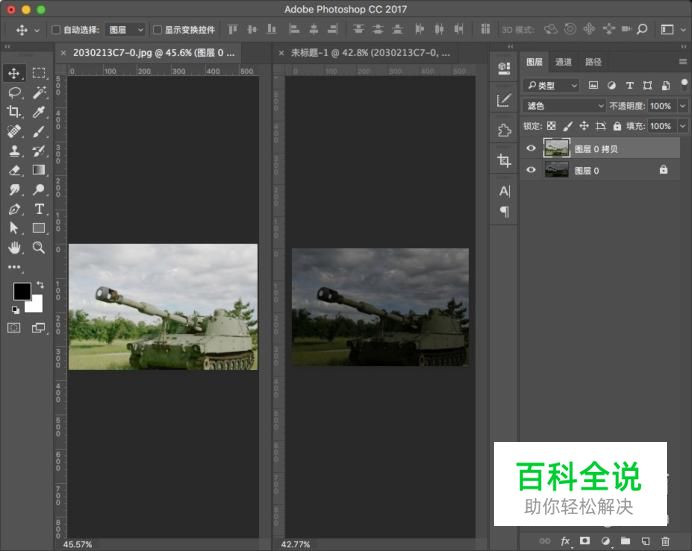Expand the 不透明度 opacity dropdown arrow
The image size is (692, 551).
(x=683, y=106)
